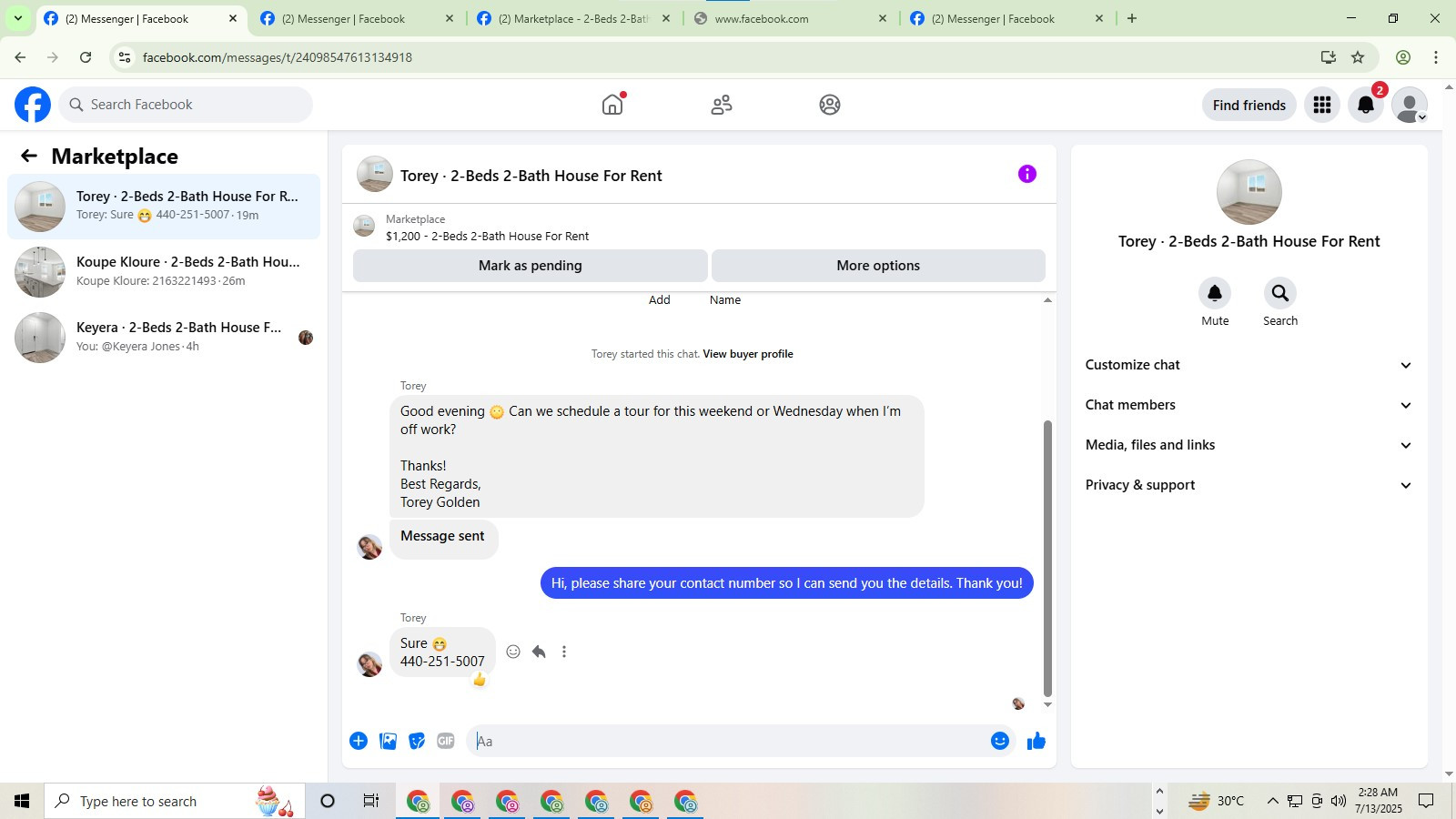The width and height of the screenshot is (1456, 819).
Task: Open more options for Torey's message
Action: tap(564, 652)
